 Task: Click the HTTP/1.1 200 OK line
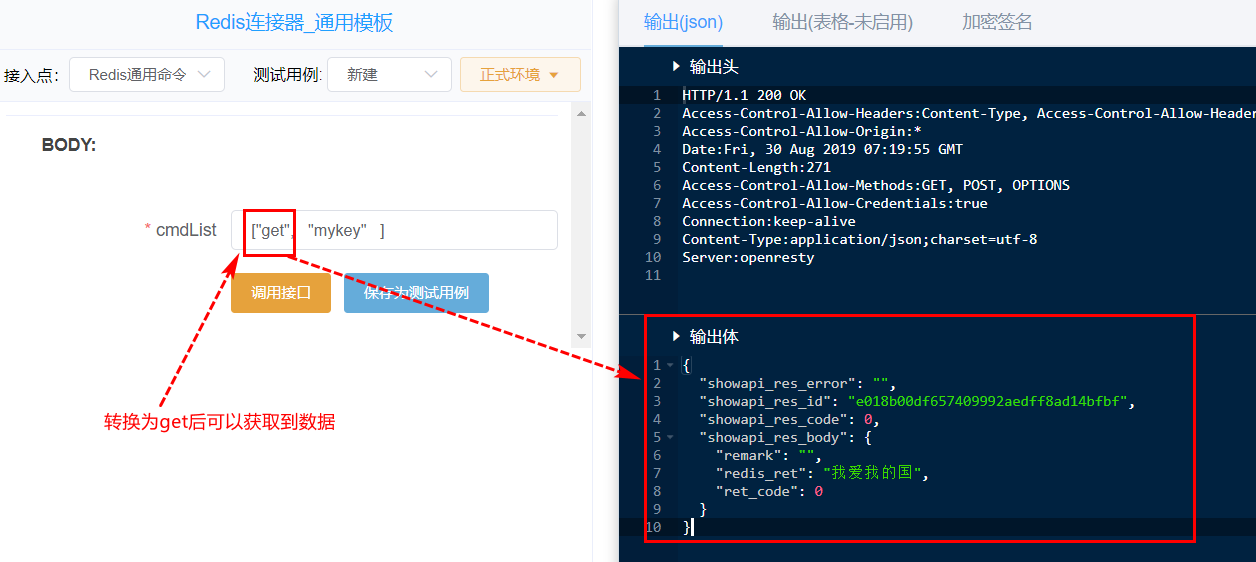point(744,95)
